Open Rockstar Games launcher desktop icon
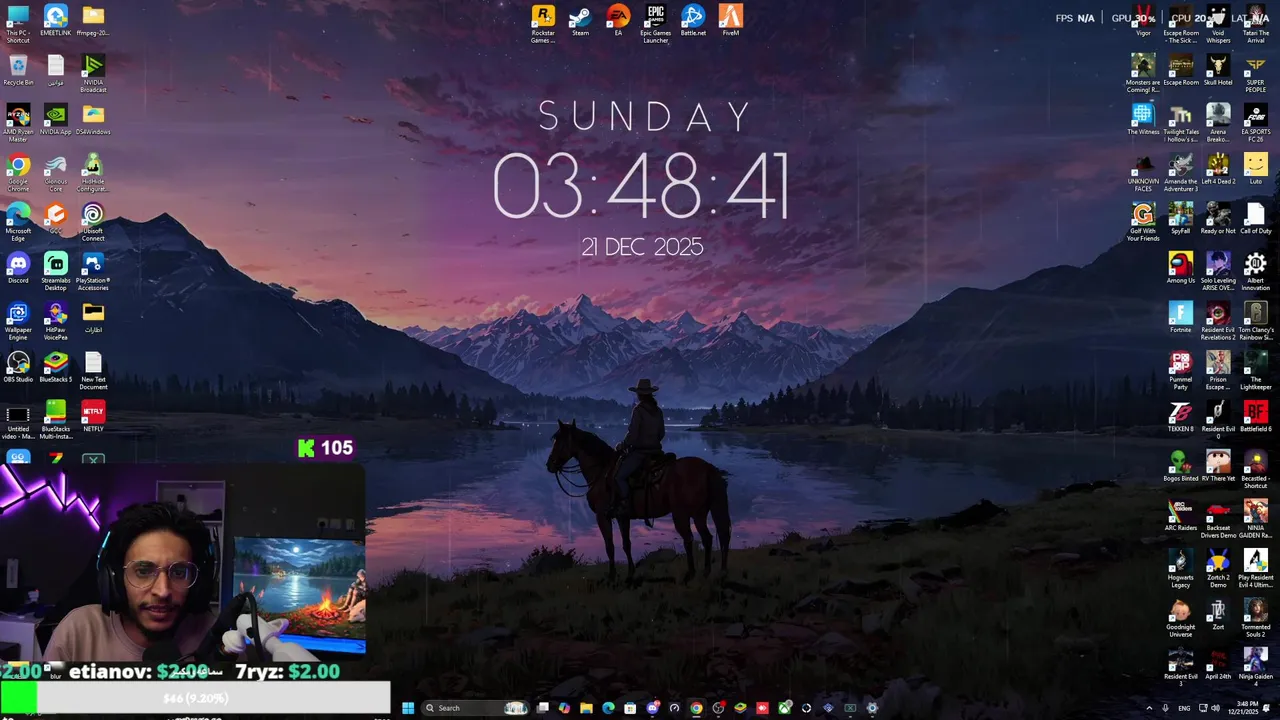This screenshot has width=1280, height=720. pos(543,23)
